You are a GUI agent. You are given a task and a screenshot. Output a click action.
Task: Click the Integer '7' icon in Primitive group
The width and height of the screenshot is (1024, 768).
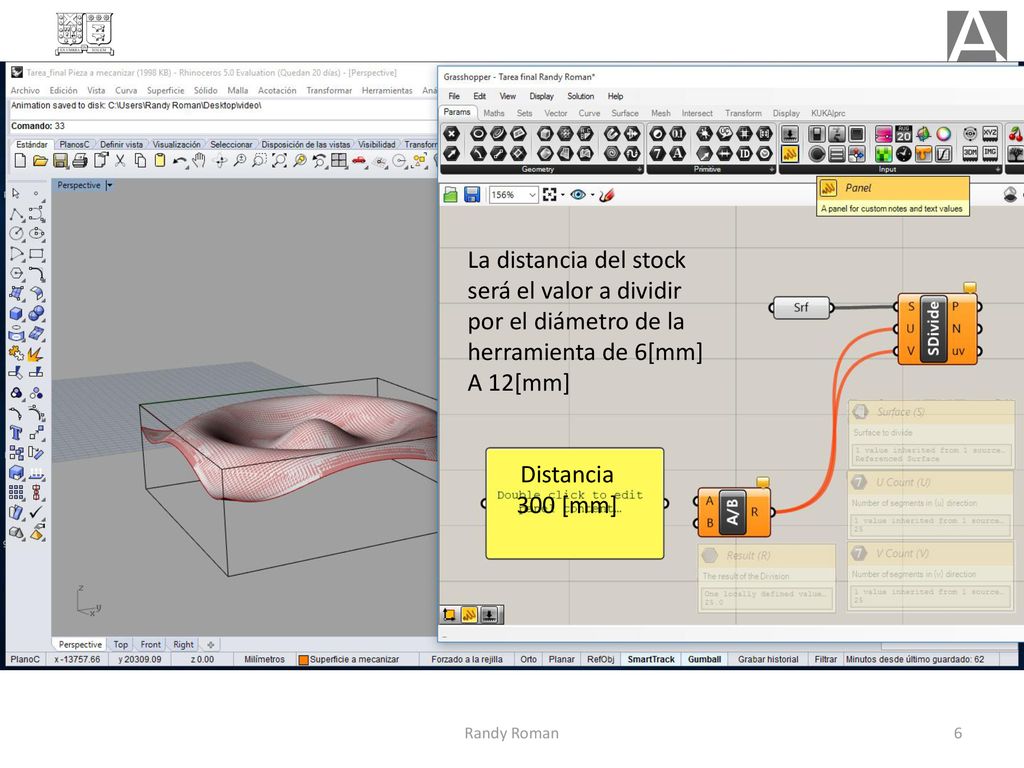(658, 154)
